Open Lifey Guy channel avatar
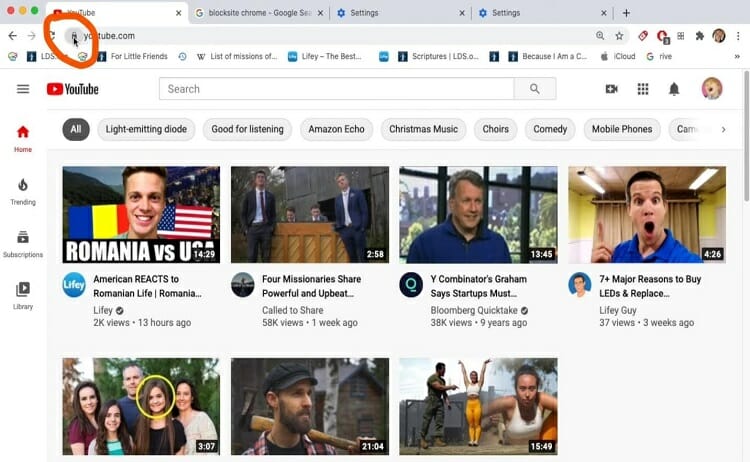 pos(580,285)
